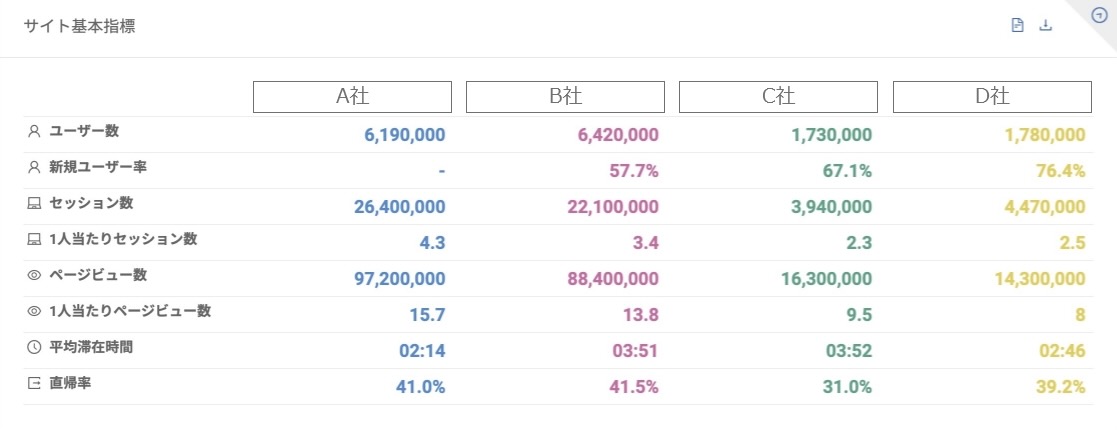Click the user icon beside 新規ユーザー率

coord(34,167)
